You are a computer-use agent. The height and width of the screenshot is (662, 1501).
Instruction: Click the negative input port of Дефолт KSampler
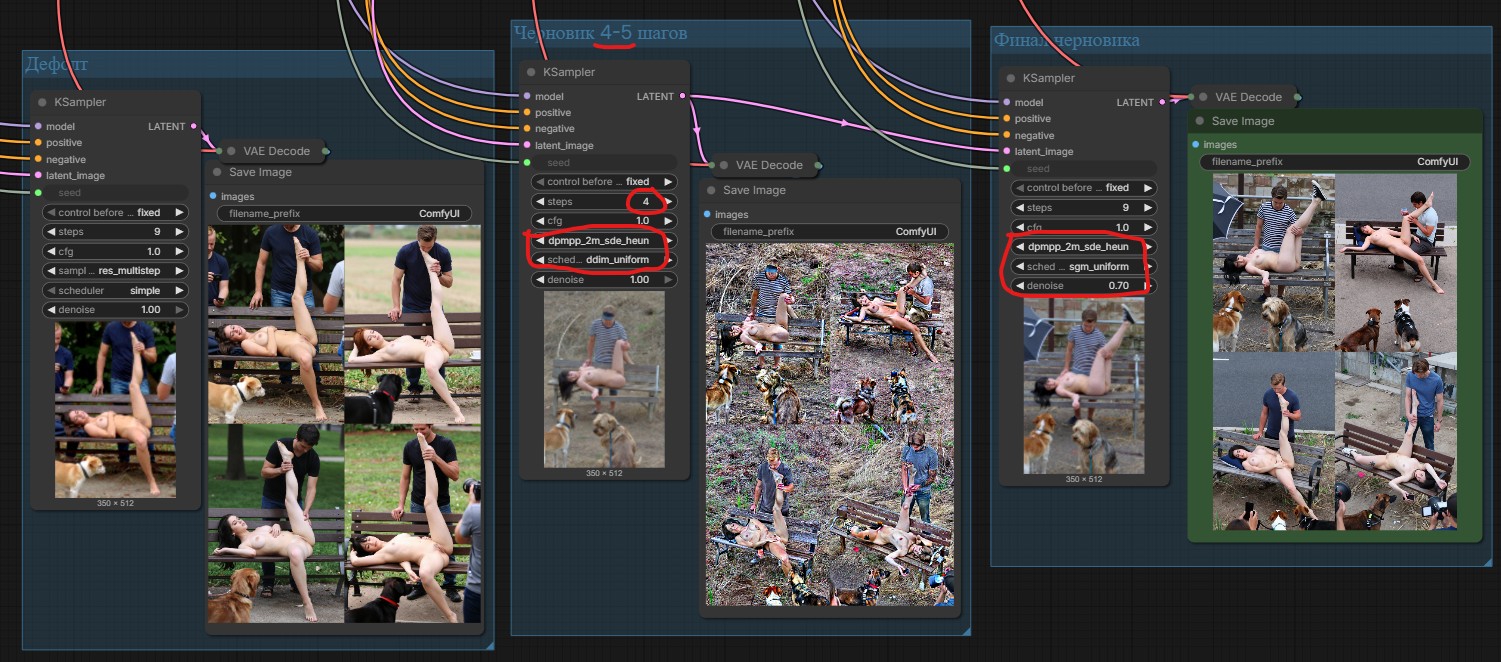click(38, 159)
